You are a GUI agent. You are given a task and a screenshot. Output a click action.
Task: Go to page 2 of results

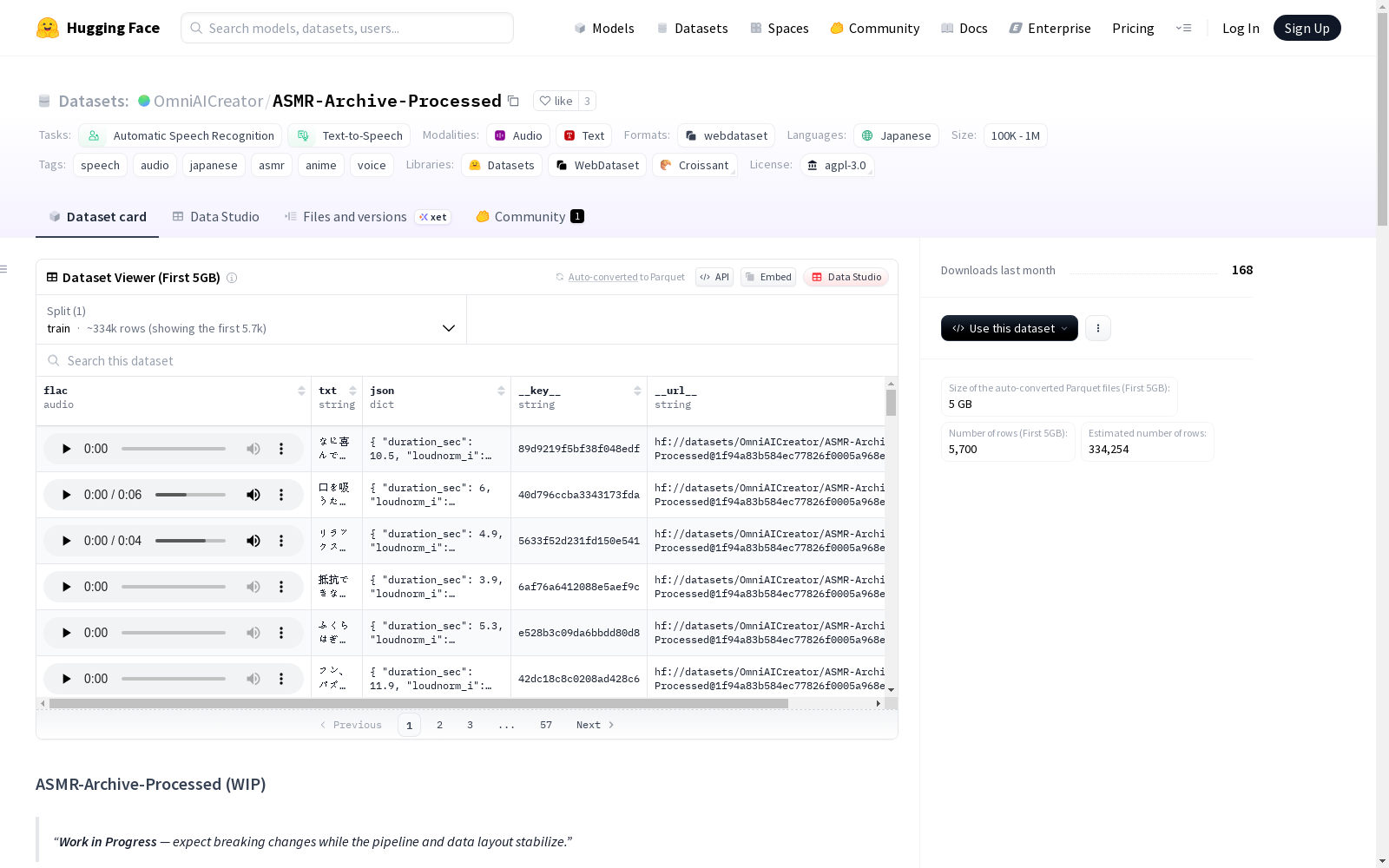[439, 725]
